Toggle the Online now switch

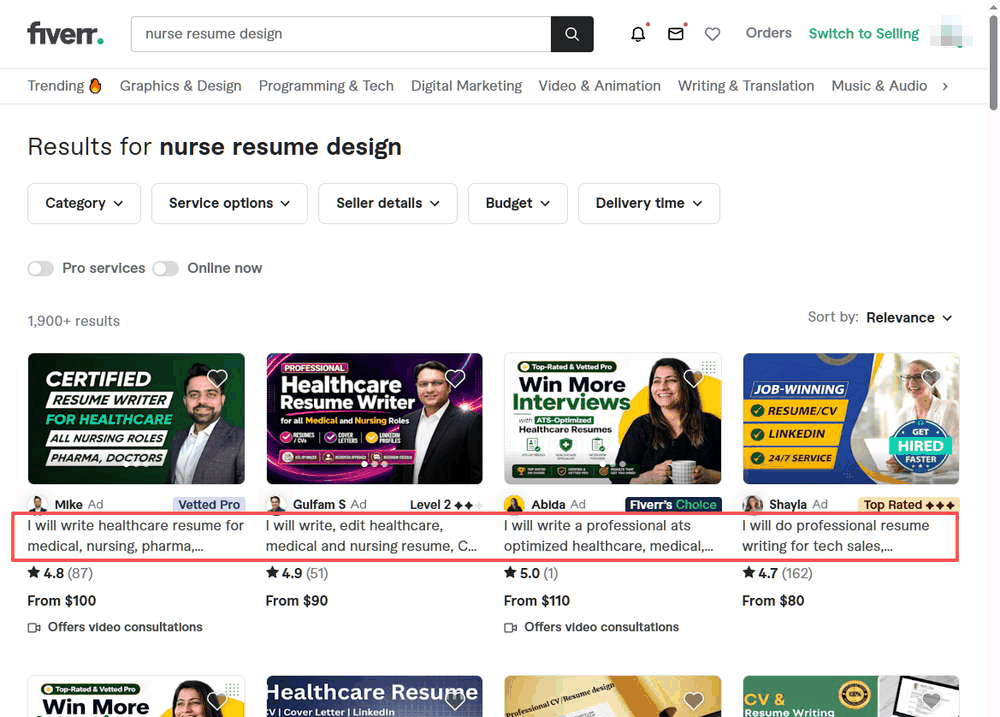tap(166, 269)
